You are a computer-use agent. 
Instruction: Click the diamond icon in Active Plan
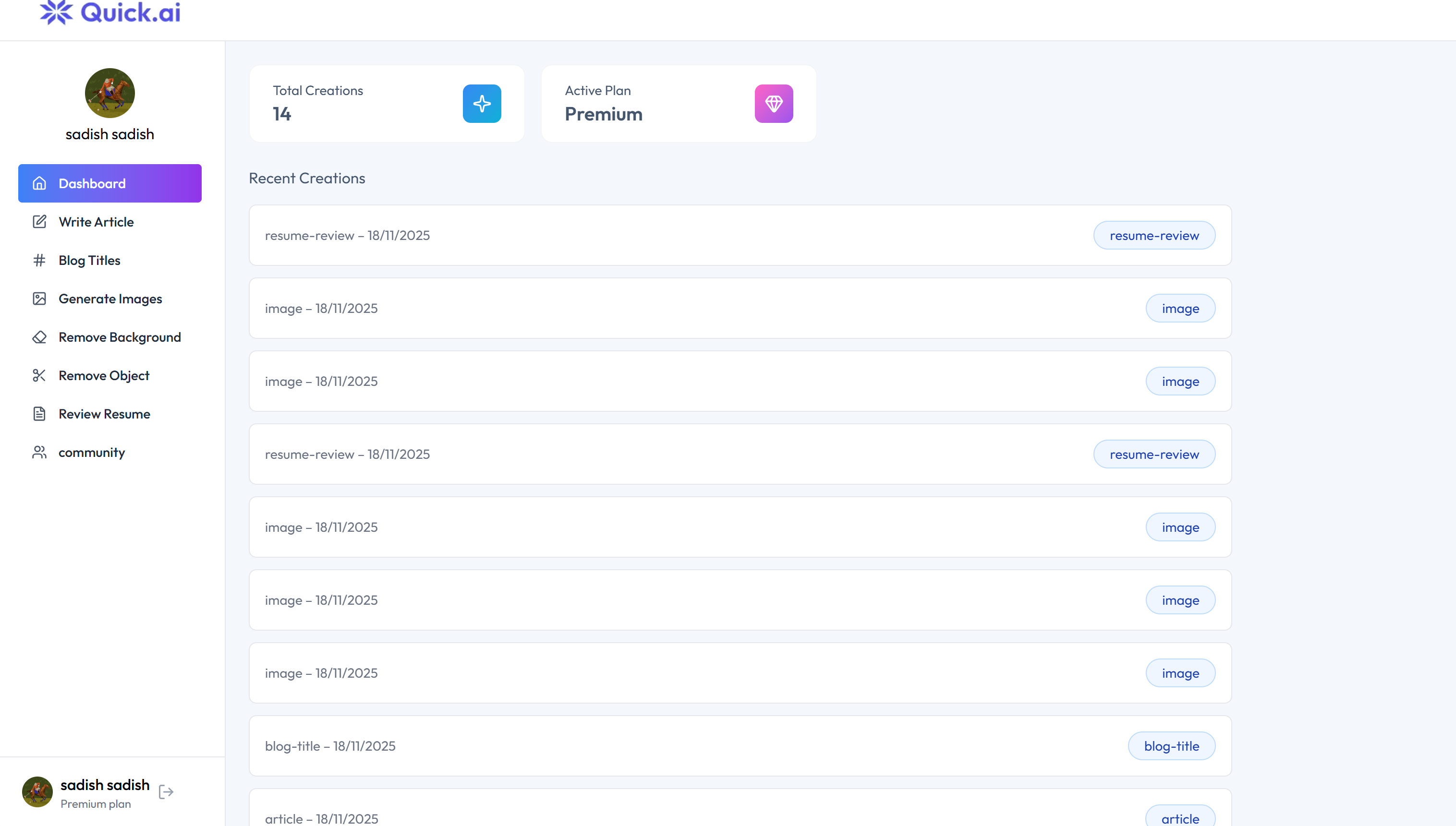click(x=774, y=104)
